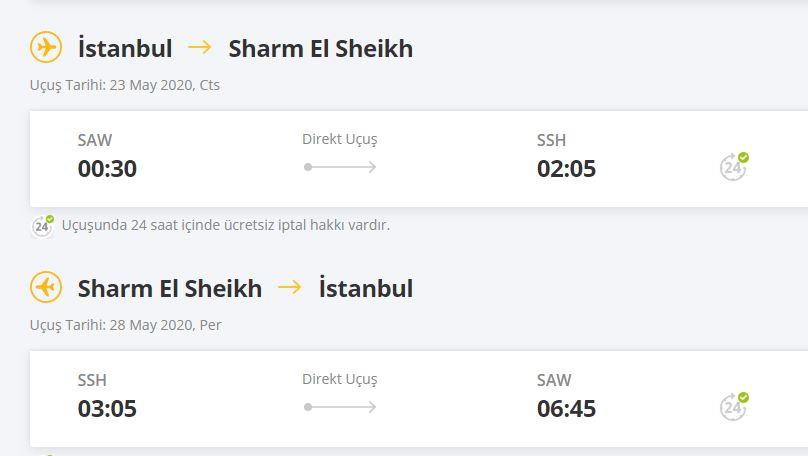Click the SSH 02:05 arrival time
The image size is (808, 456).
click(566, 169)
